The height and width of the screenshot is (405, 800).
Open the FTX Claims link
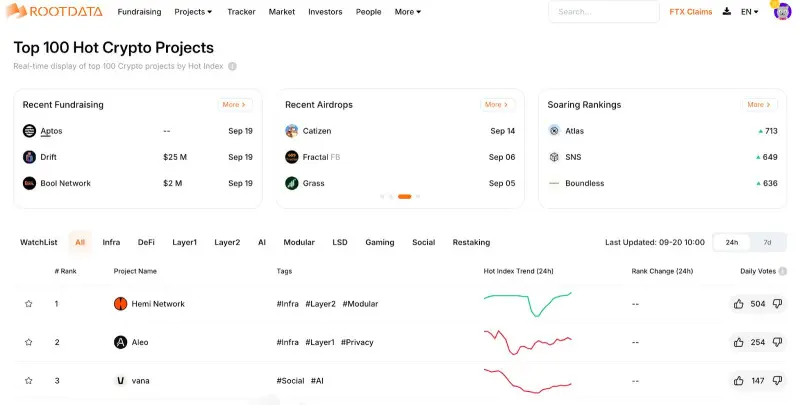[x=691, y=12]
